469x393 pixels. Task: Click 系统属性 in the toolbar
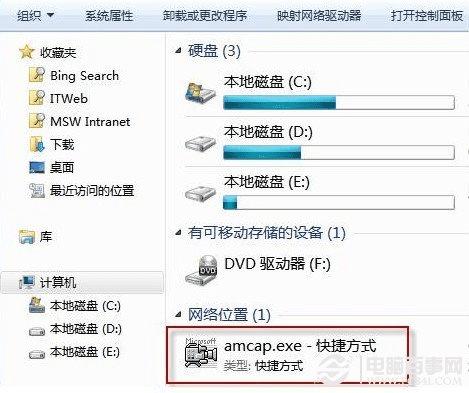(x=109, y=15)
